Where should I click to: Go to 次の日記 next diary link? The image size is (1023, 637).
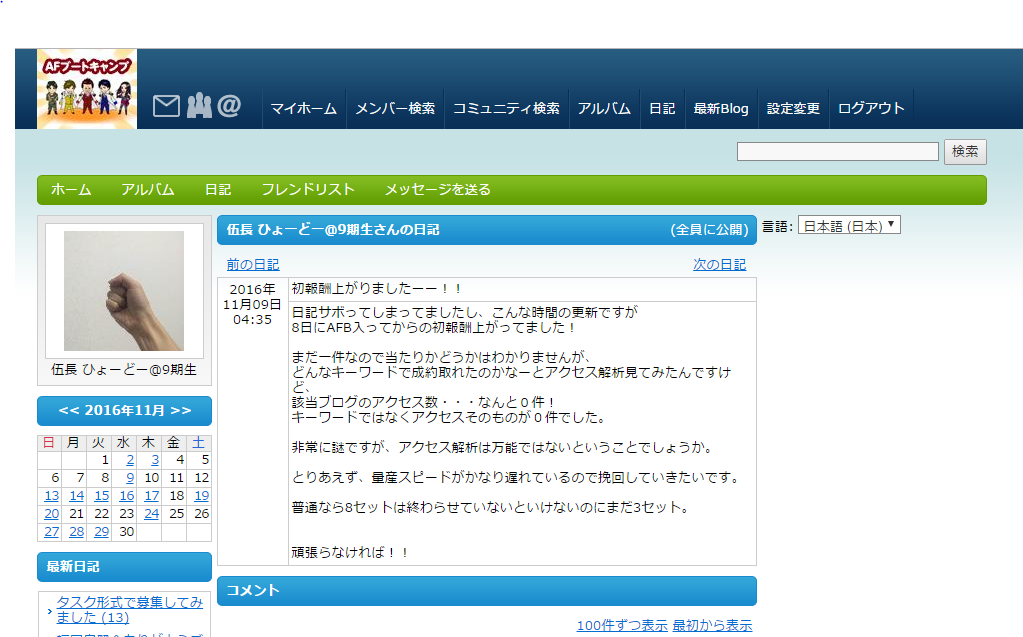pos(719,265)
